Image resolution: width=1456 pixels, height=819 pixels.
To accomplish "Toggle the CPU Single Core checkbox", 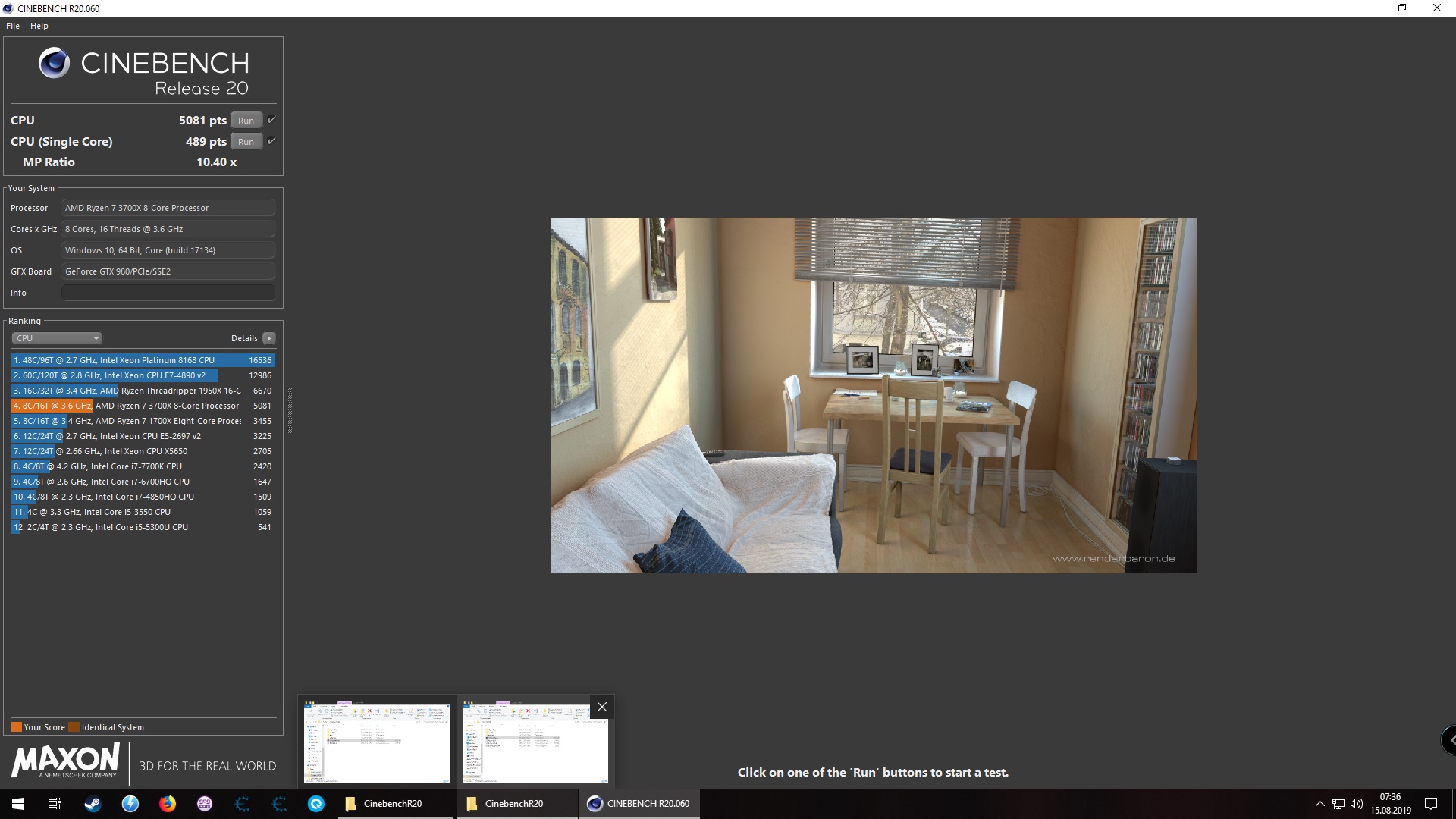I will point(271,141).
